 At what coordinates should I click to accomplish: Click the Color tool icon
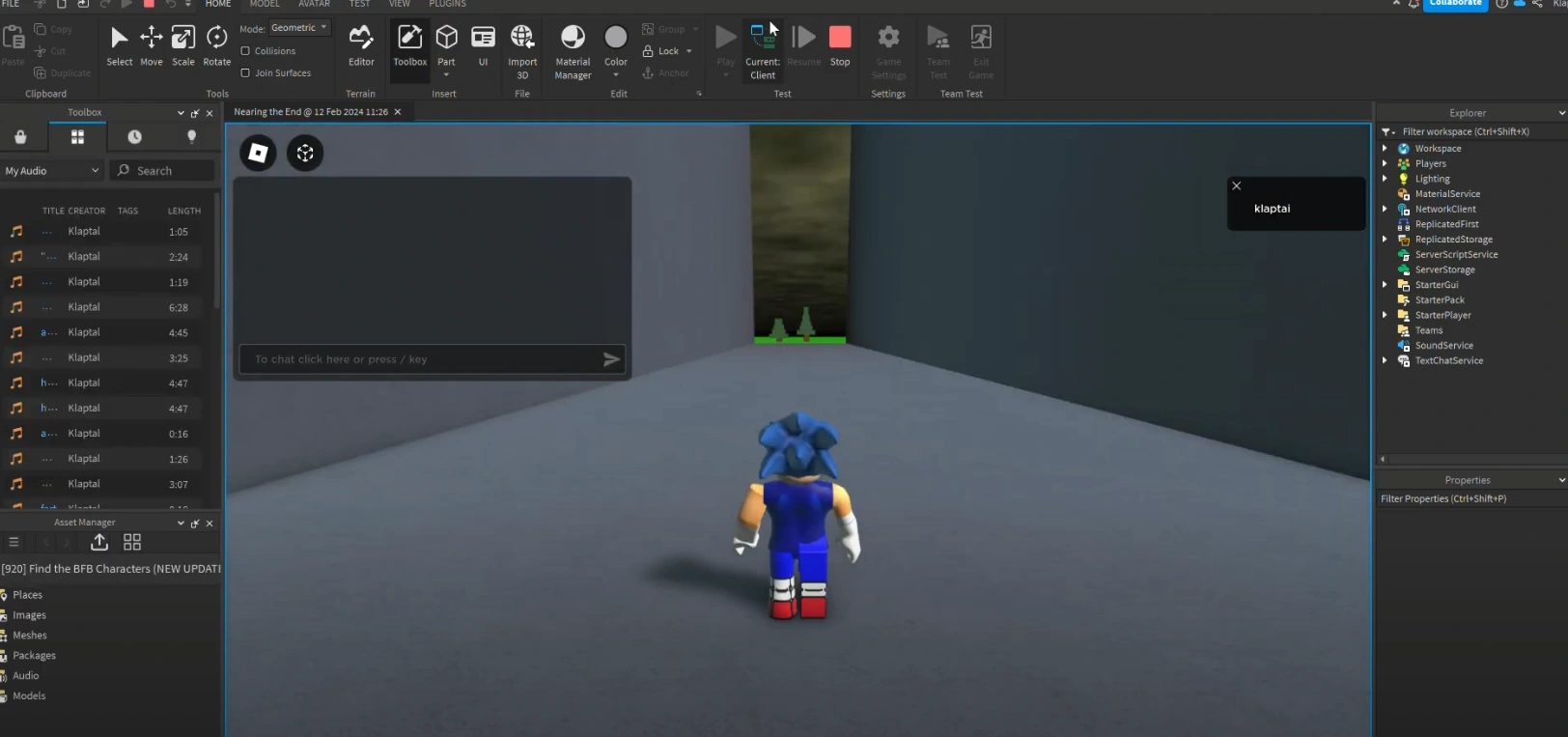pyautogui.click(x=616, y=38)
